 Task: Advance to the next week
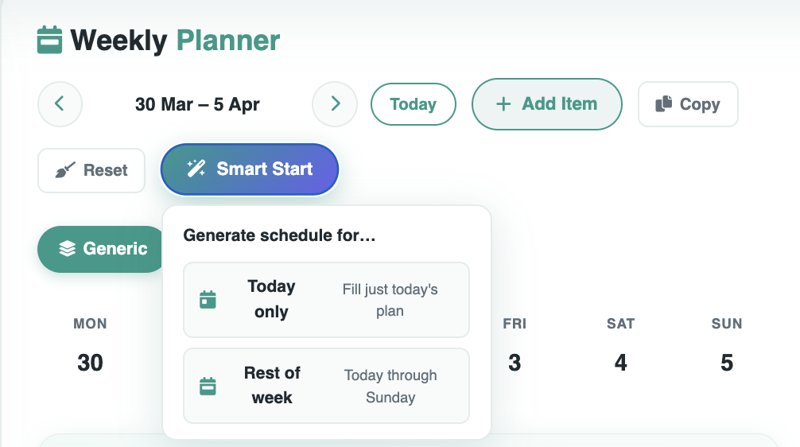335,104
